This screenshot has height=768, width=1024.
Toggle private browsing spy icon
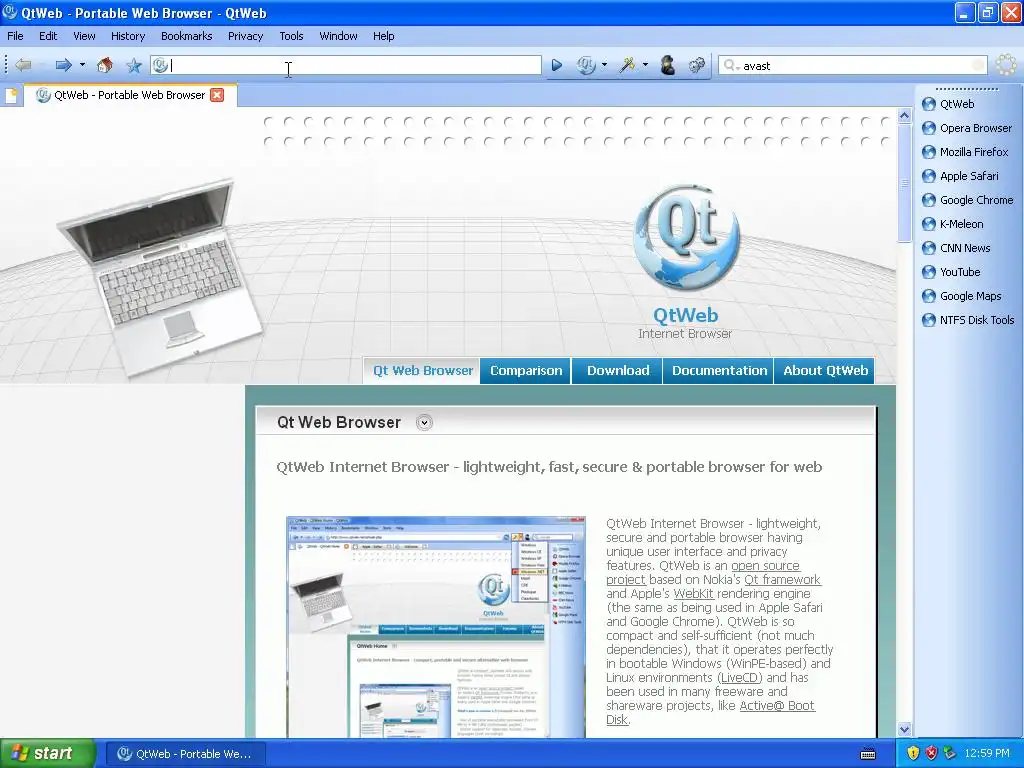point(667,65)
